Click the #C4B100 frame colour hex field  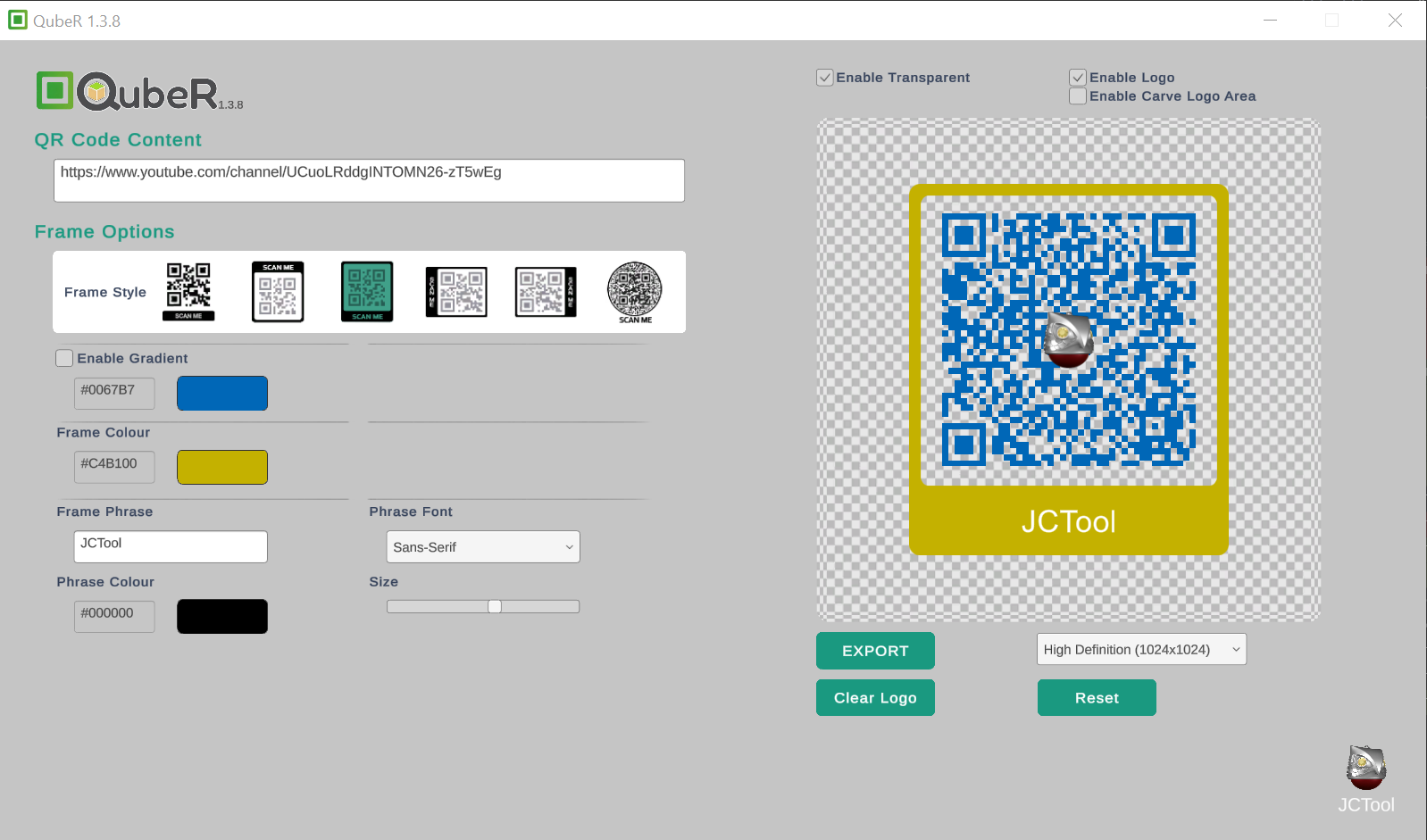(x=114, y=467)
